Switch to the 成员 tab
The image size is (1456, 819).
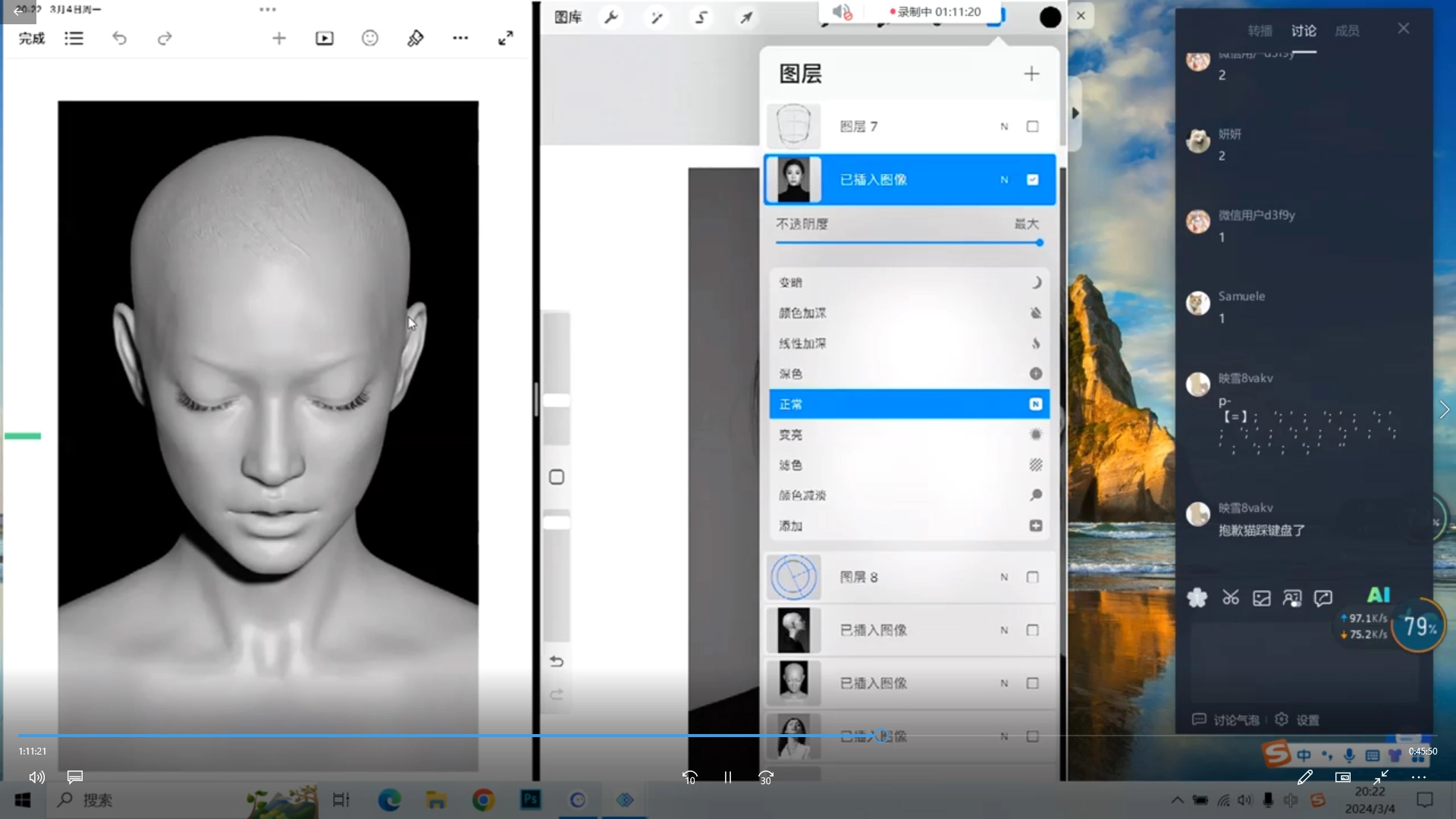tap(1347, 31)
